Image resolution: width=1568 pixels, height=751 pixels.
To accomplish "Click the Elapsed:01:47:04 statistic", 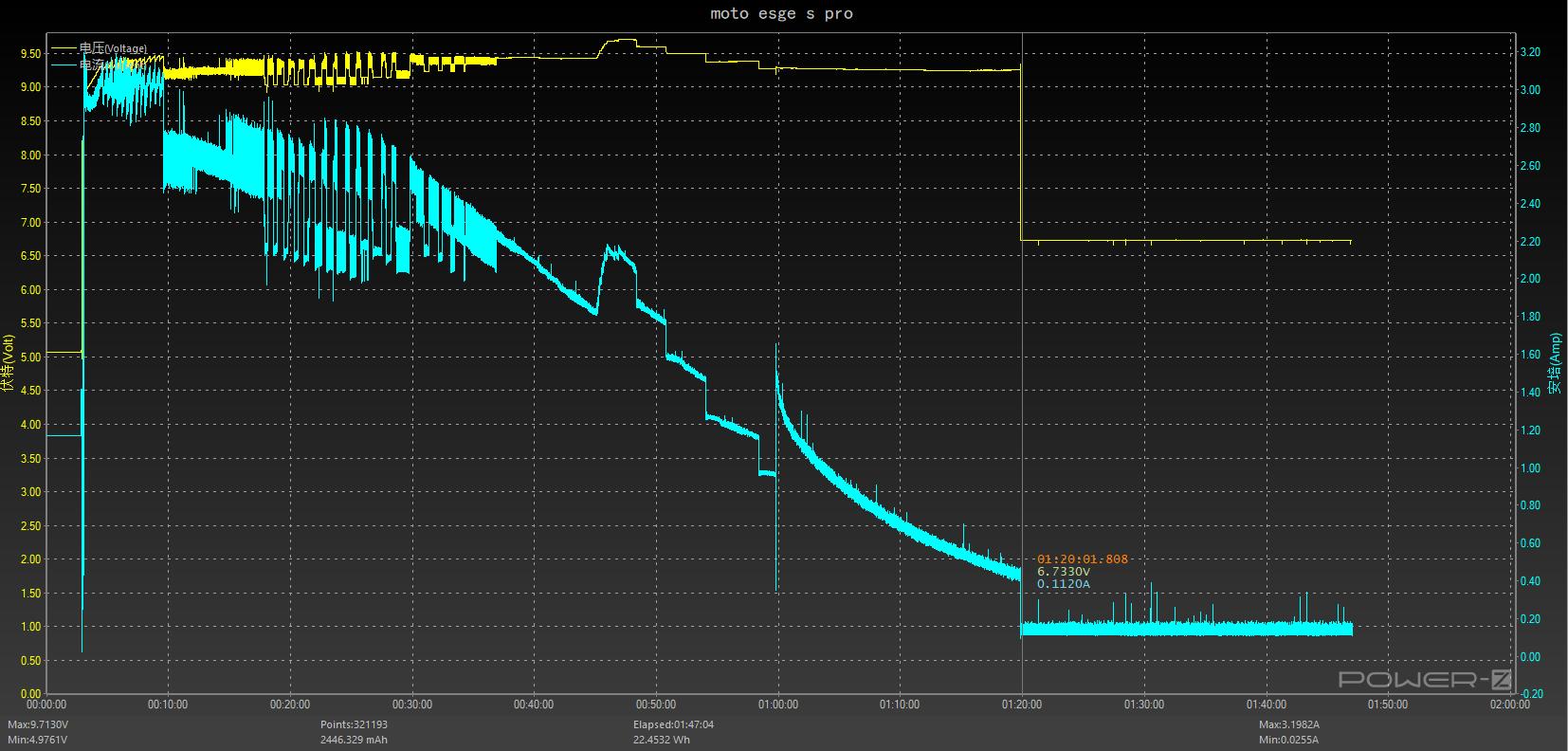I will (x=673, y=724).
